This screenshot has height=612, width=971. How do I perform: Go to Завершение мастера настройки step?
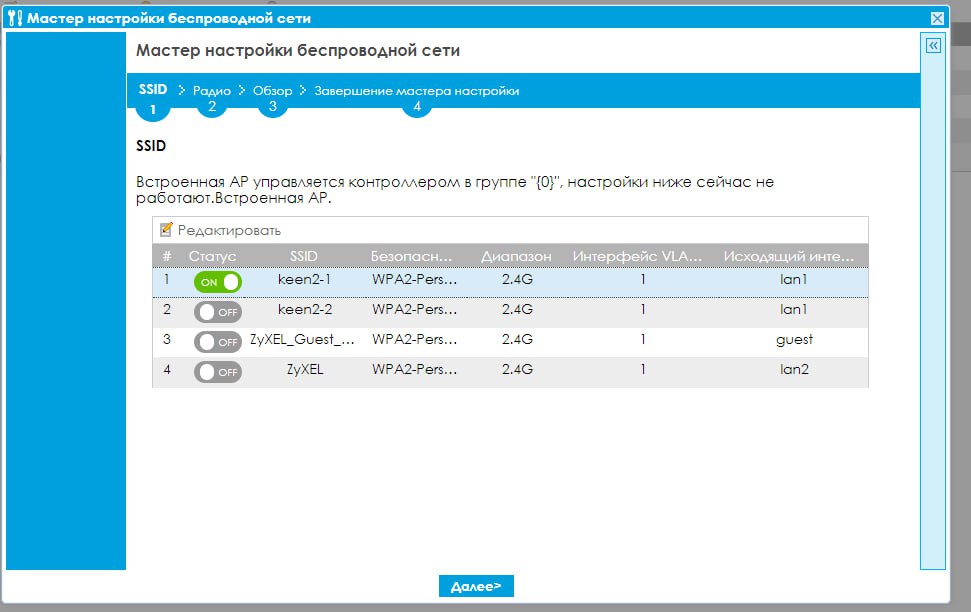417,90
